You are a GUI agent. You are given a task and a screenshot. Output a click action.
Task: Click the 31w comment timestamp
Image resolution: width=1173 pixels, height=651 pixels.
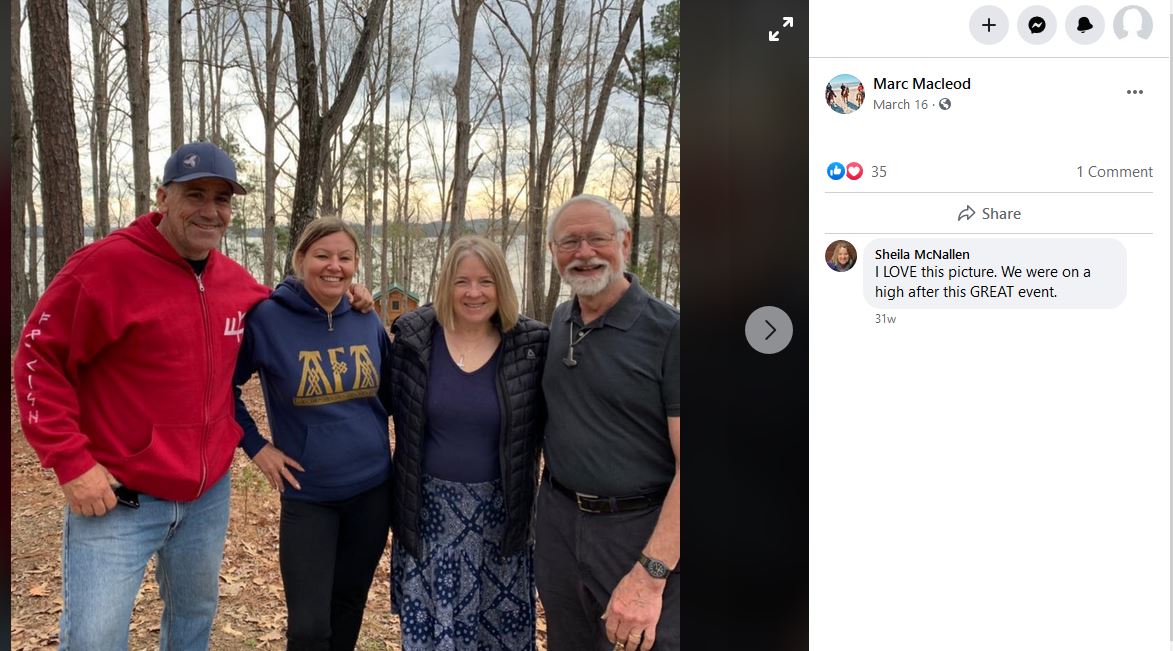(x=886, y=318)
